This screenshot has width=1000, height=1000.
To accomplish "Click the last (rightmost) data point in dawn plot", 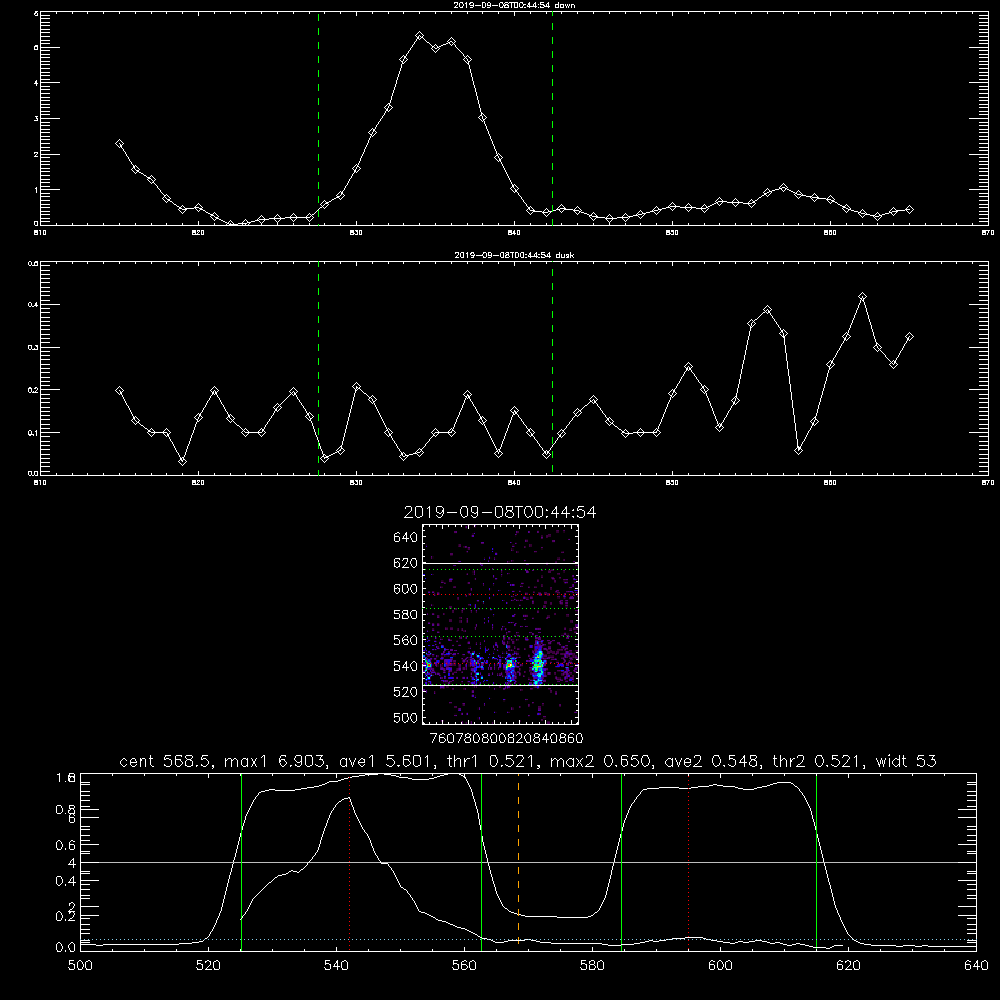I will point(909,209).
